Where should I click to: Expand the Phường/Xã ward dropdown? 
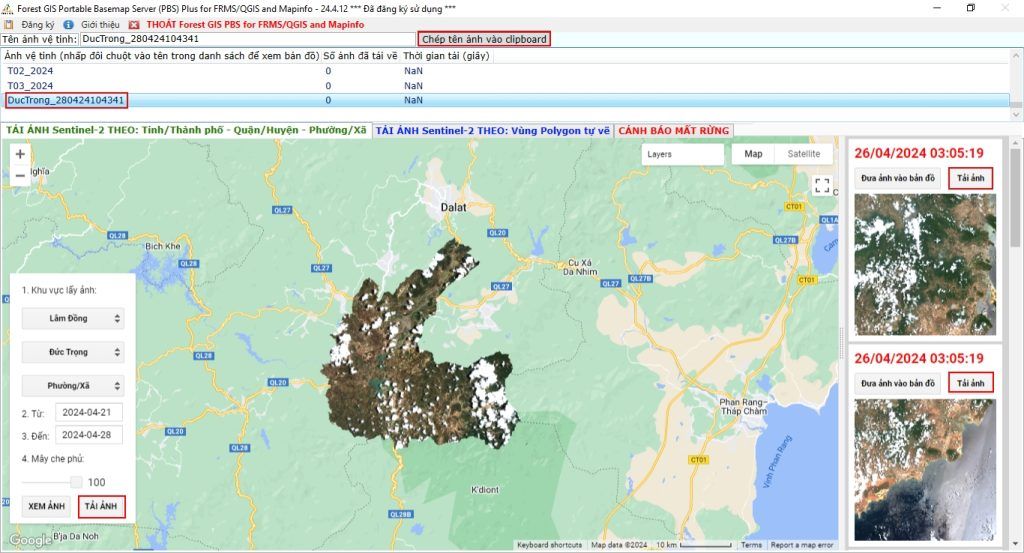pos(72,385)
